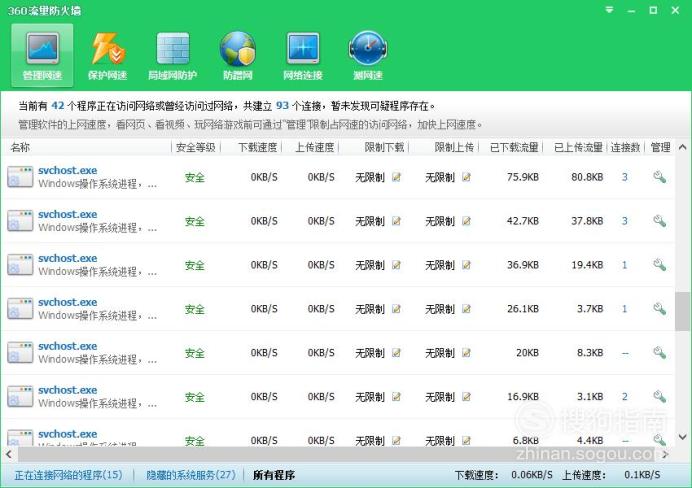The image size is (692, 488).
Task: Select the 安全 rating in the 36.9KB row
Action: pos(195,265)
